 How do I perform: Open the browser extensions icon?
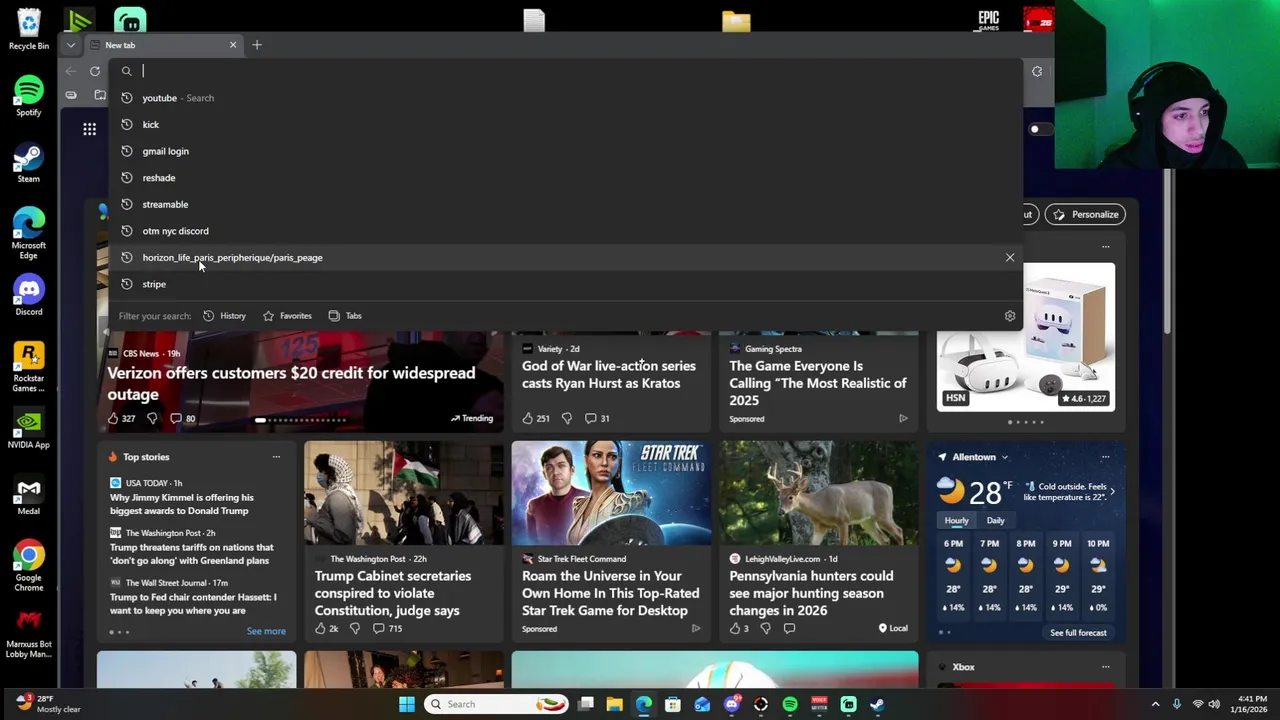[1037, 71]
